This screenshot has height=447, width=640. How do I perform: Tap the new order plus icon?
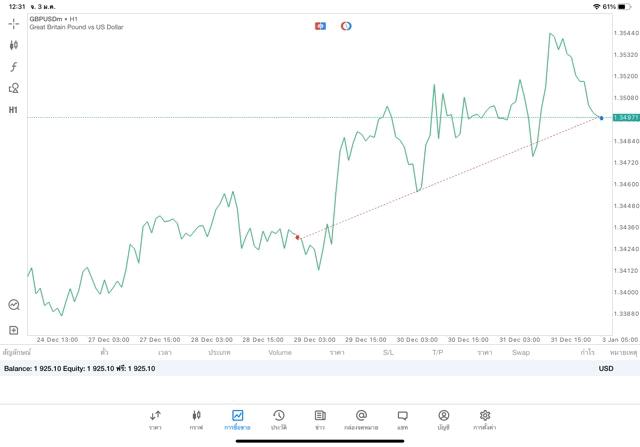14,329
